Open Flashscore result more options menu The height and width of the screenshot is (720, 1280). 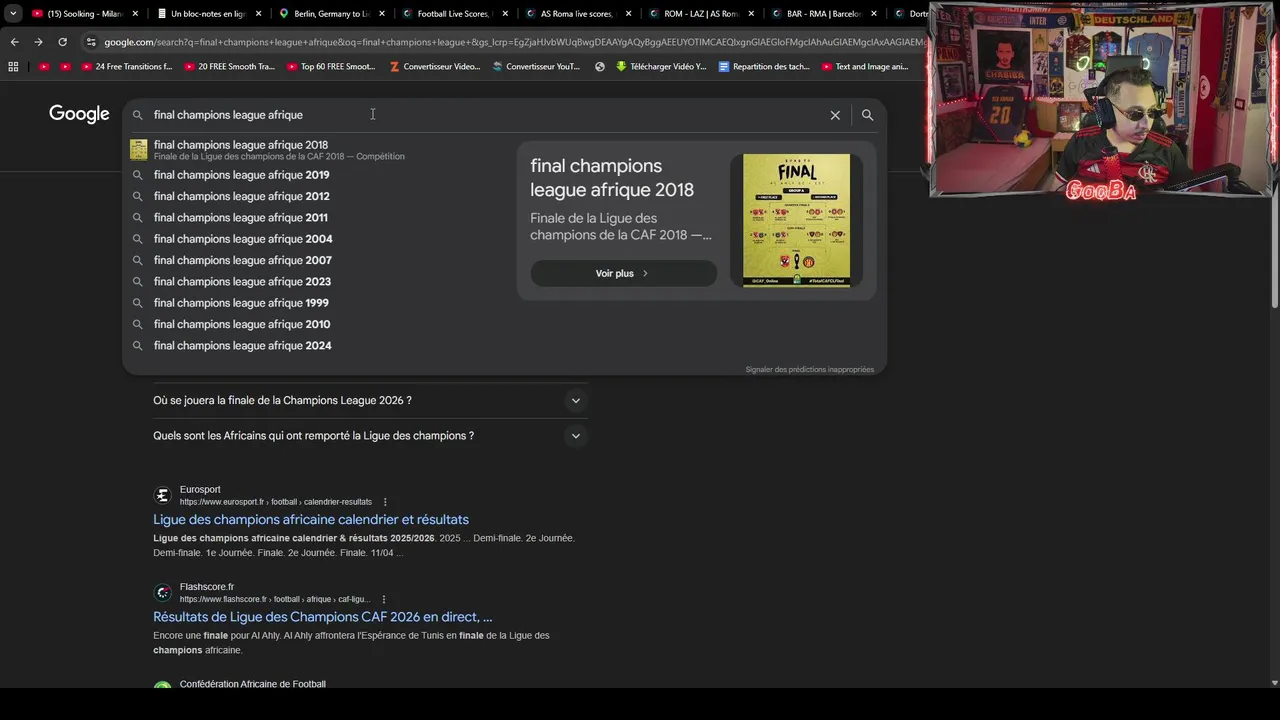pyautogui.click(x=383, y=599)
